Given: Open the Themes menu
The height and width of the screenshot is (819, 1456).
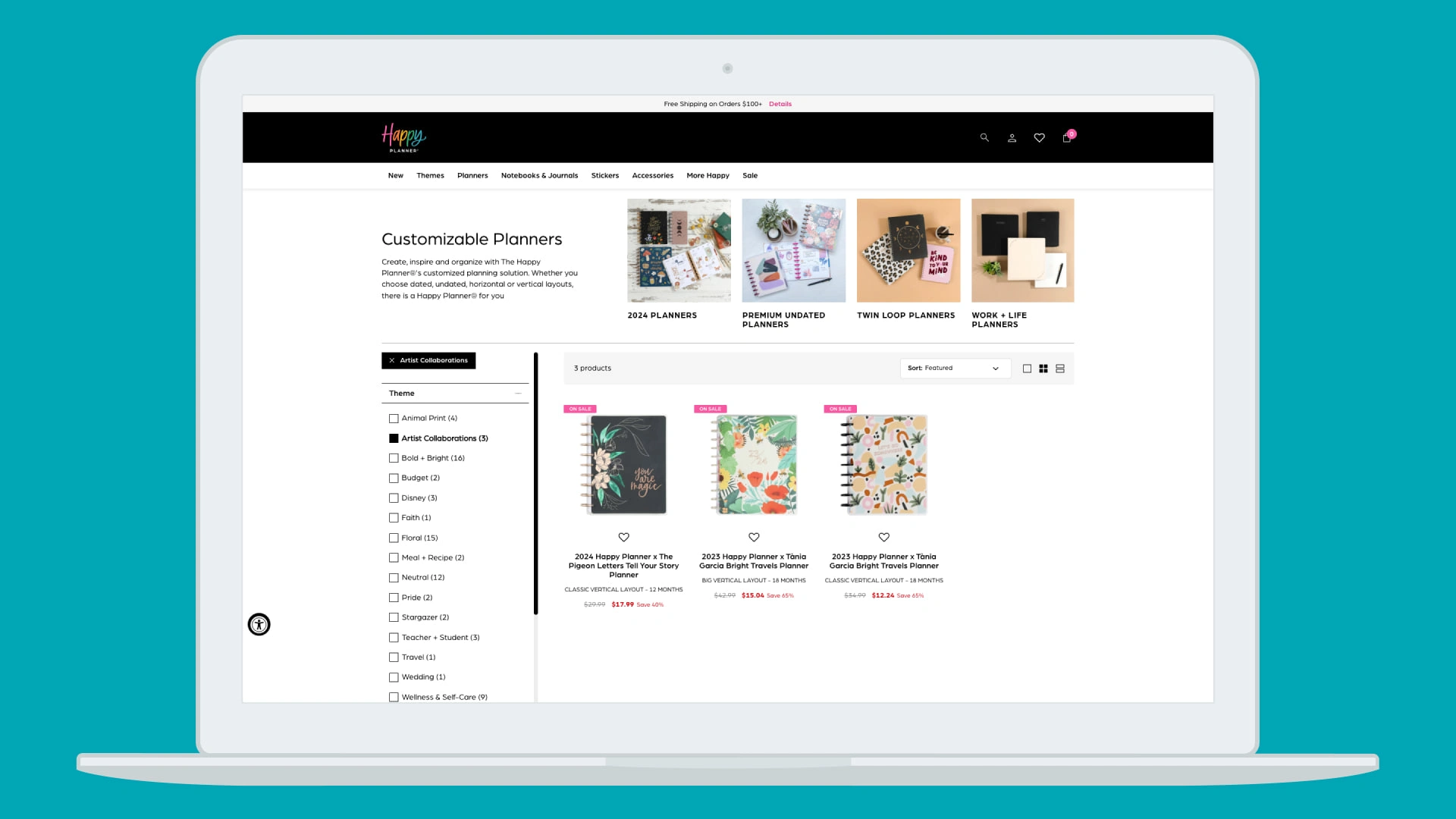Looking at the screenshot, I should coord(430,175).
